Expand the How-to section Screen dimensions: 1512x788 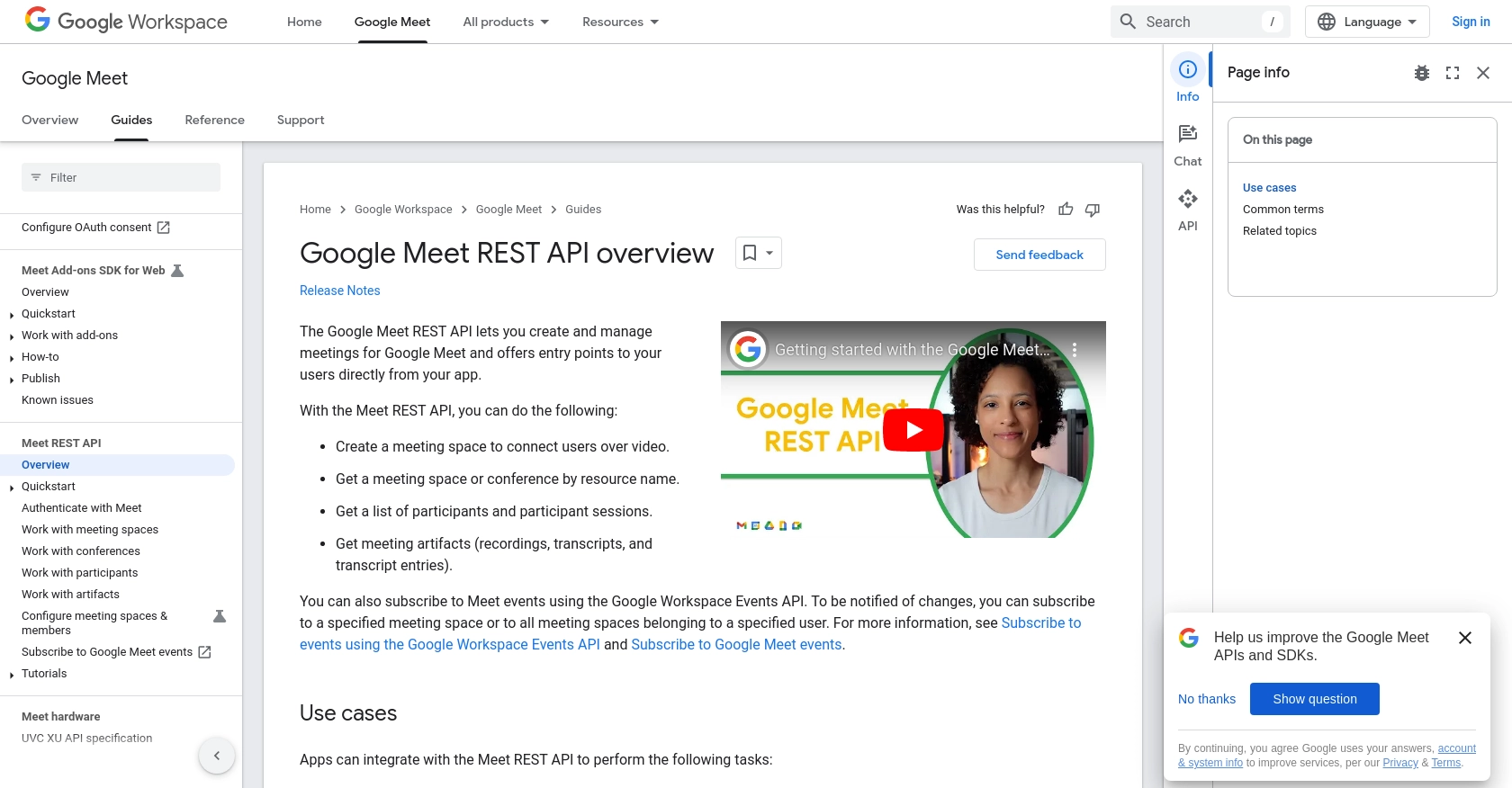(x=12, y=358)
